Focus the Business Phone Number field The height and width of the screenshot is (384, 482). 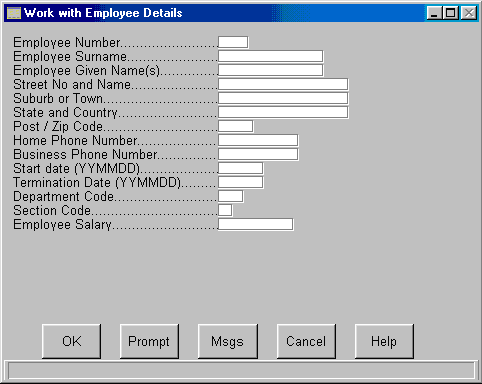point(258,154)
